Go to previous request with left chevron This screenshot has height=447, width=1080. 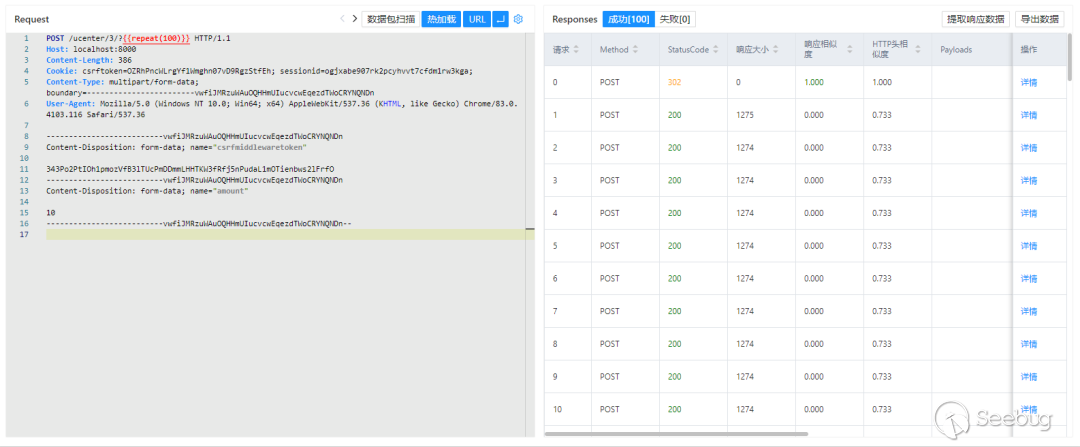342,19
